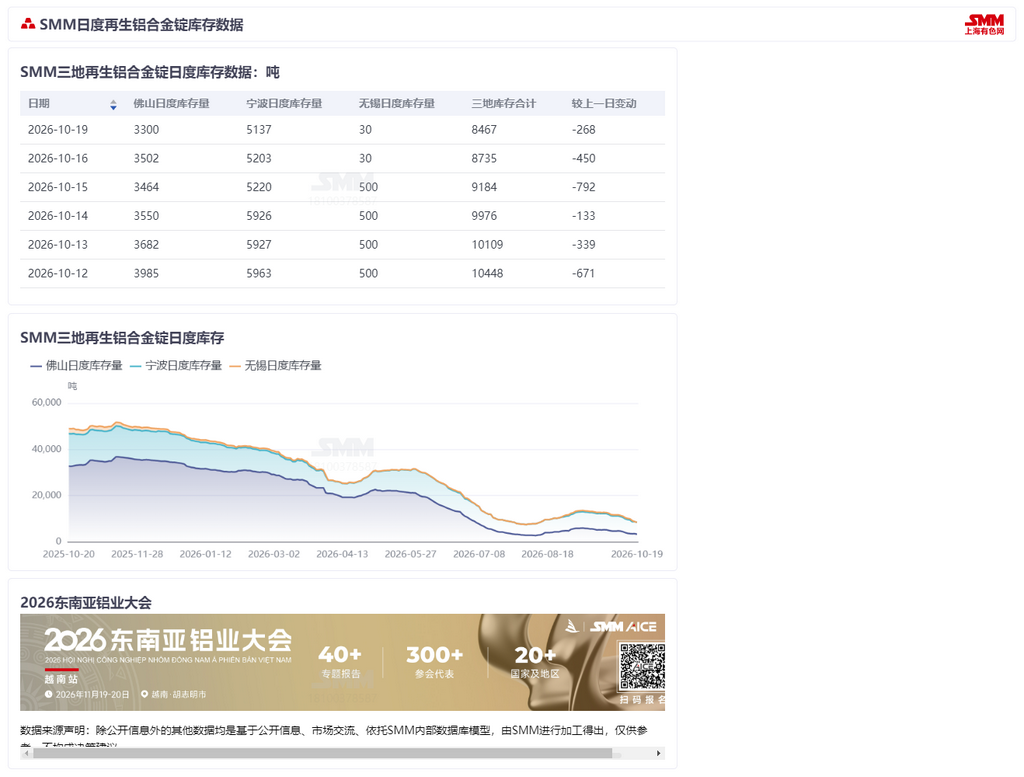Select the date cell 2026-10-14
Viewport: 1024px width, 777px height.
click(57, 216)
